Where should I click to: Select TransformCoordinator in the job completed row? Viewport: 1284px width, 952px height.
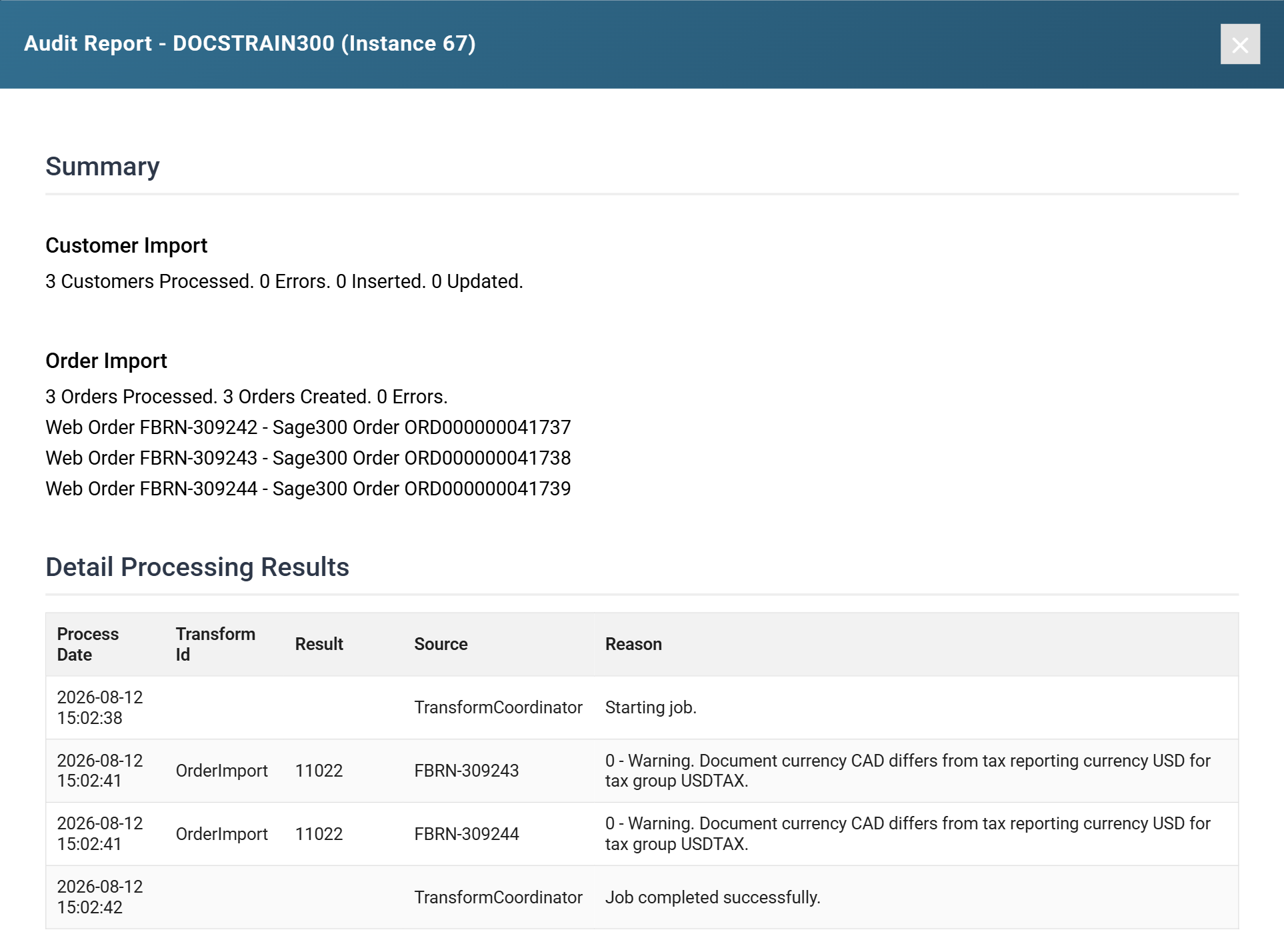point(499,897)
